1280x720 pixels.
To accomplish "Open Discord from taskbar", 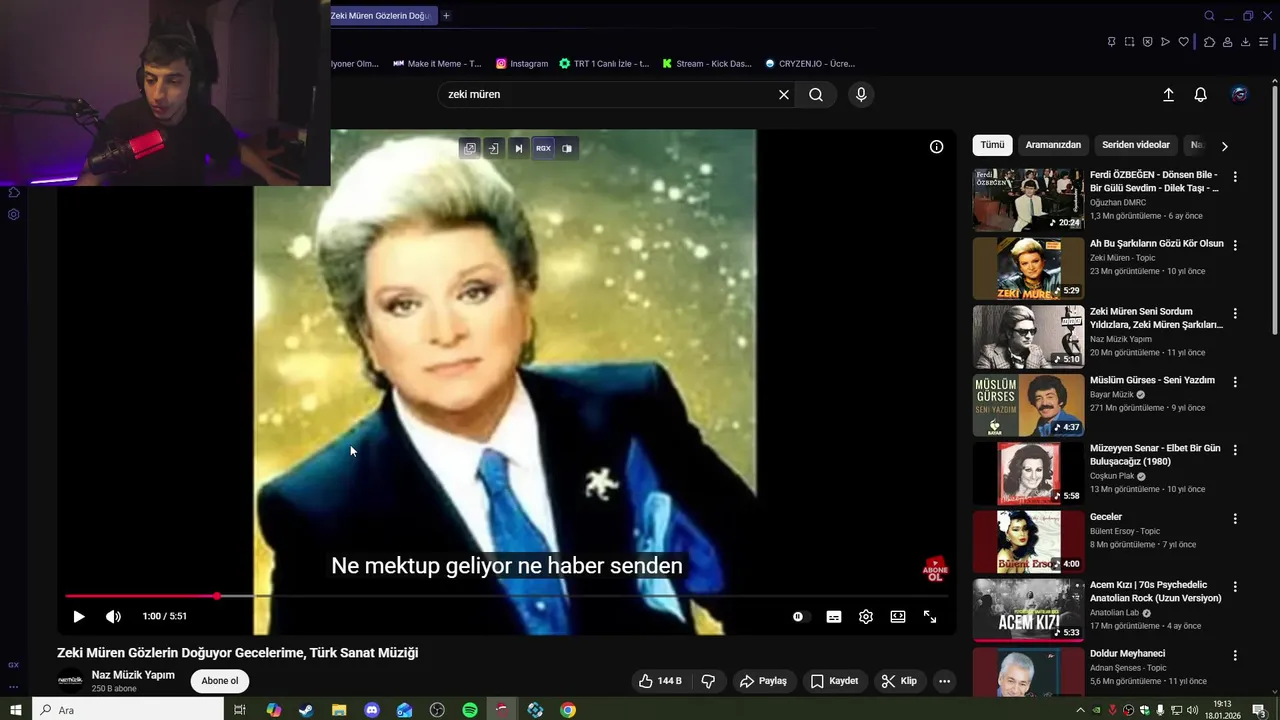I will pos(372,710).
